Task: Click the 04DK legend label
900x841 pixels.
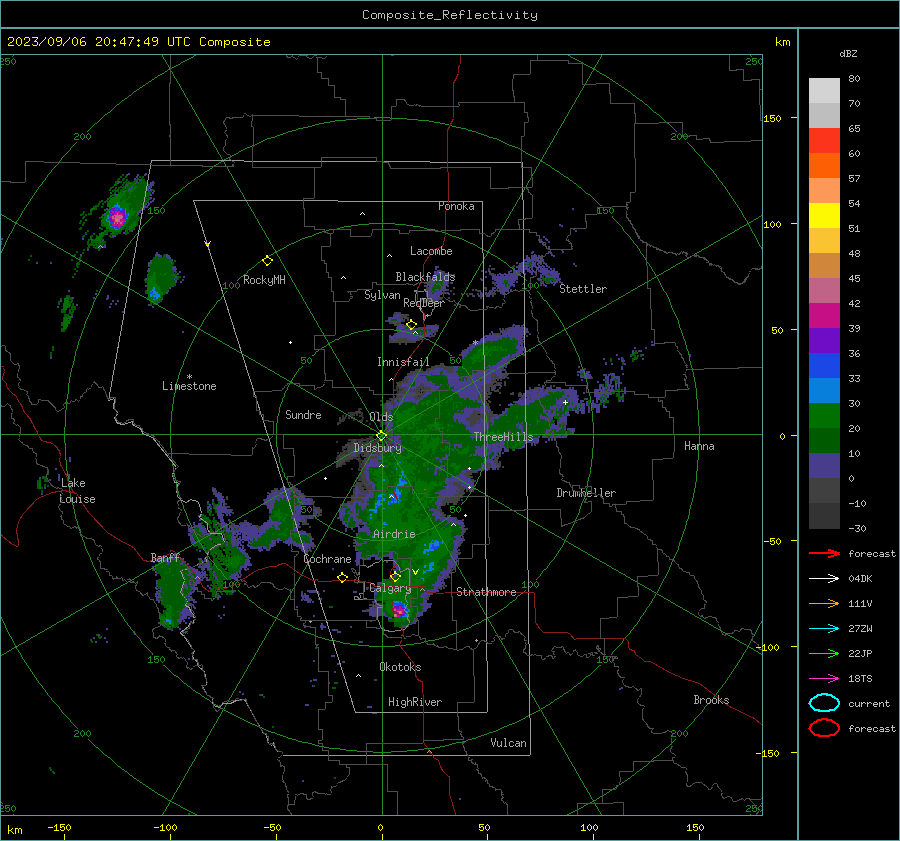Action: pyautogui.click(x=860, y=579)
